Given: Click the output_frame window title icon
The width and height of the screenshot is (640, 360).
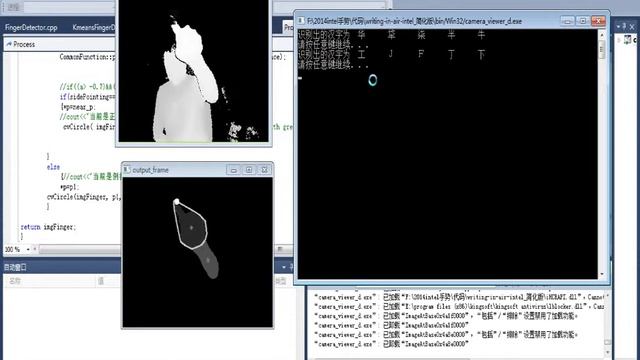Looking at the screenshot, I should click(127, 170).
